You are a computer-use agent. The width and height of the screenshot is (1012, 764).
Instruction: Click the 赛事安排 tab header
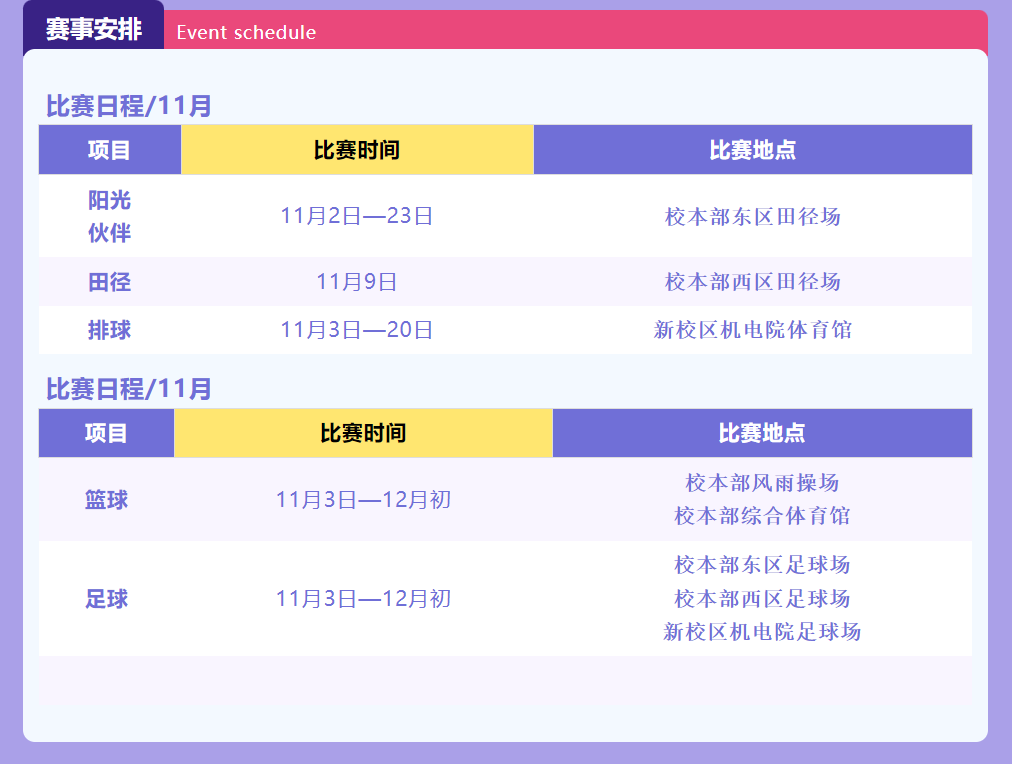93,30
